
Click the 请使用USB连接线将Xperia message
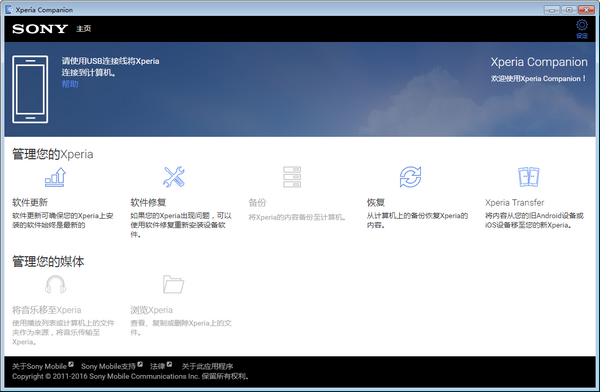pyautogui.click(x=110, y=67)
